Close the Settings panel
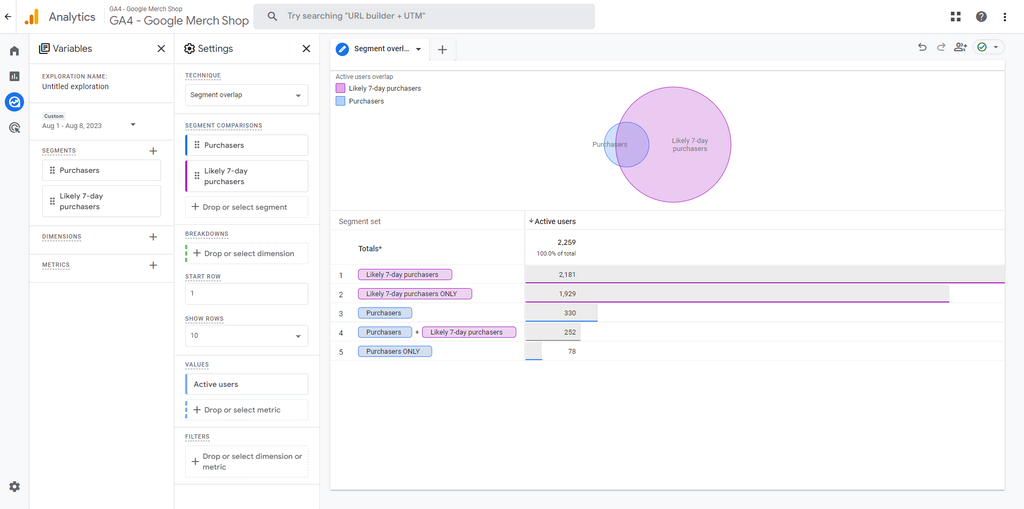Viewport: 1024px width, 509px height. pos(306,48)
